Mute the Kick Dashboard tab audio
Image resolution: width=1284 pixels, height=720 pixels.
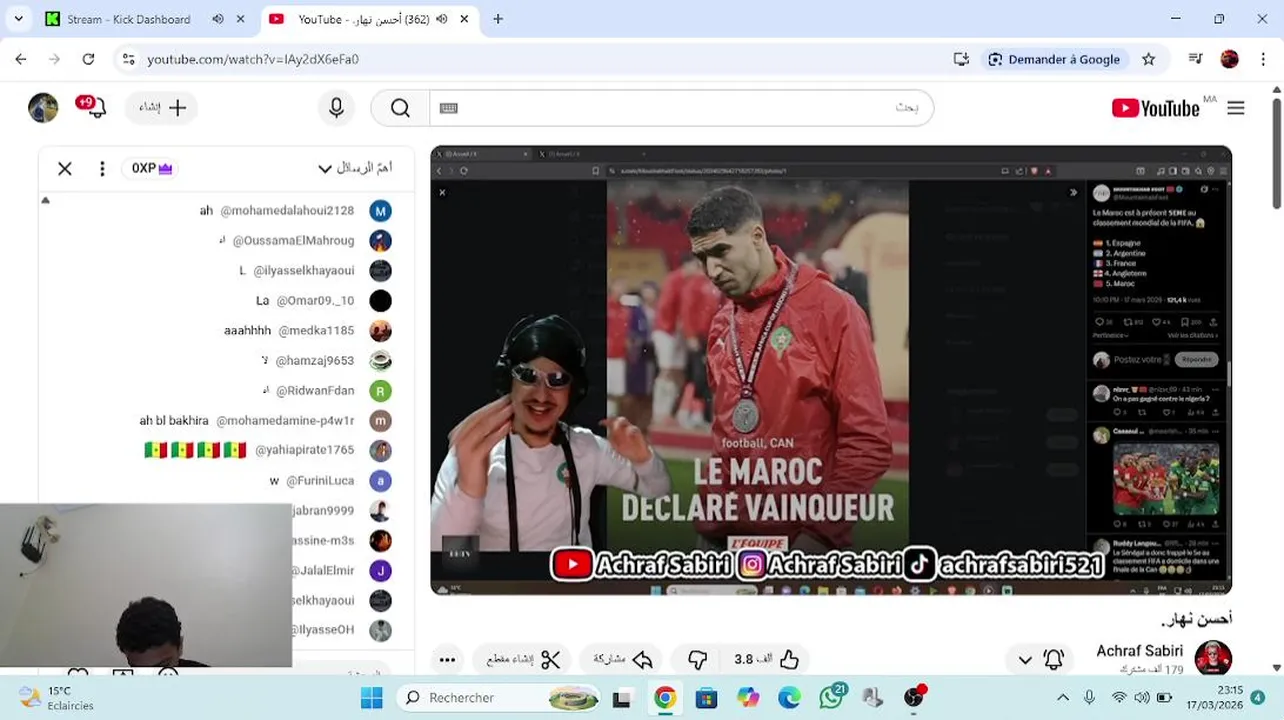218,19
